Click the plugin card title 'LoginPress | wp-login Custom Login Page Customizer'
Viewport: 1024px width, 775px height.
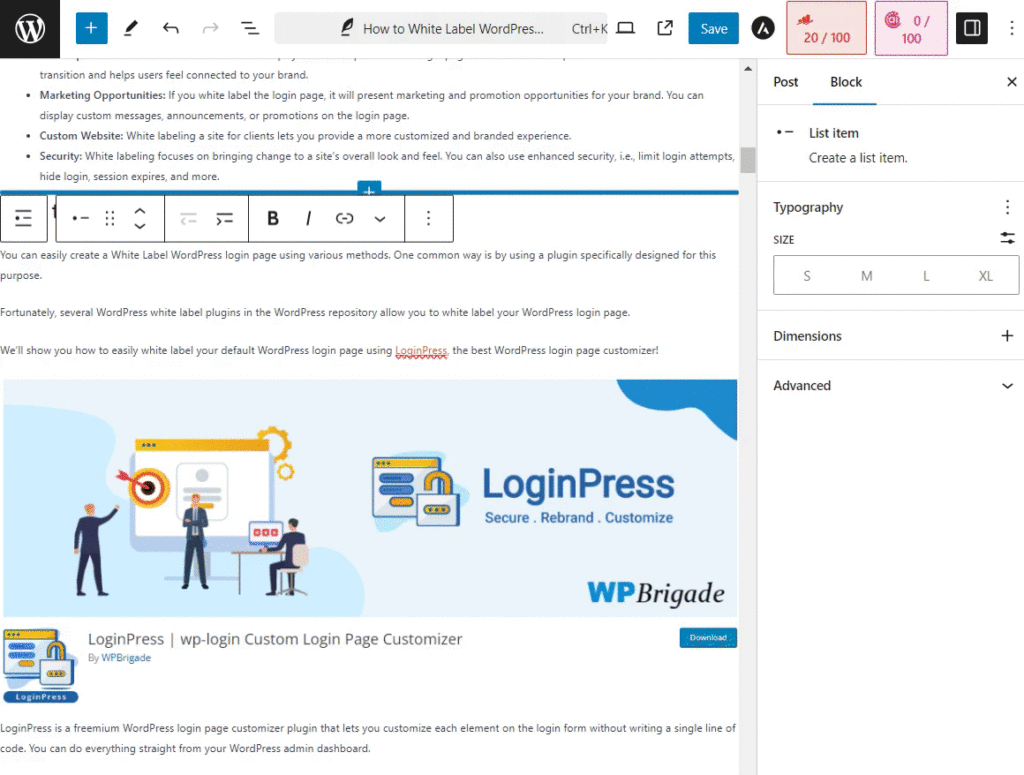(x=275, y=639)
